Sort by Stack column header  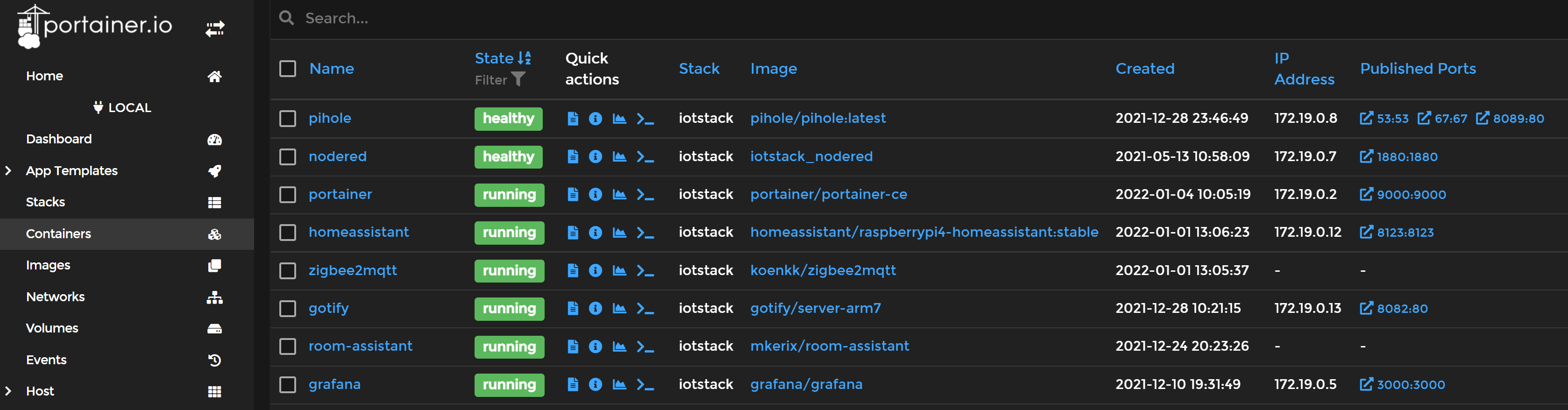(x=699, y=69)
